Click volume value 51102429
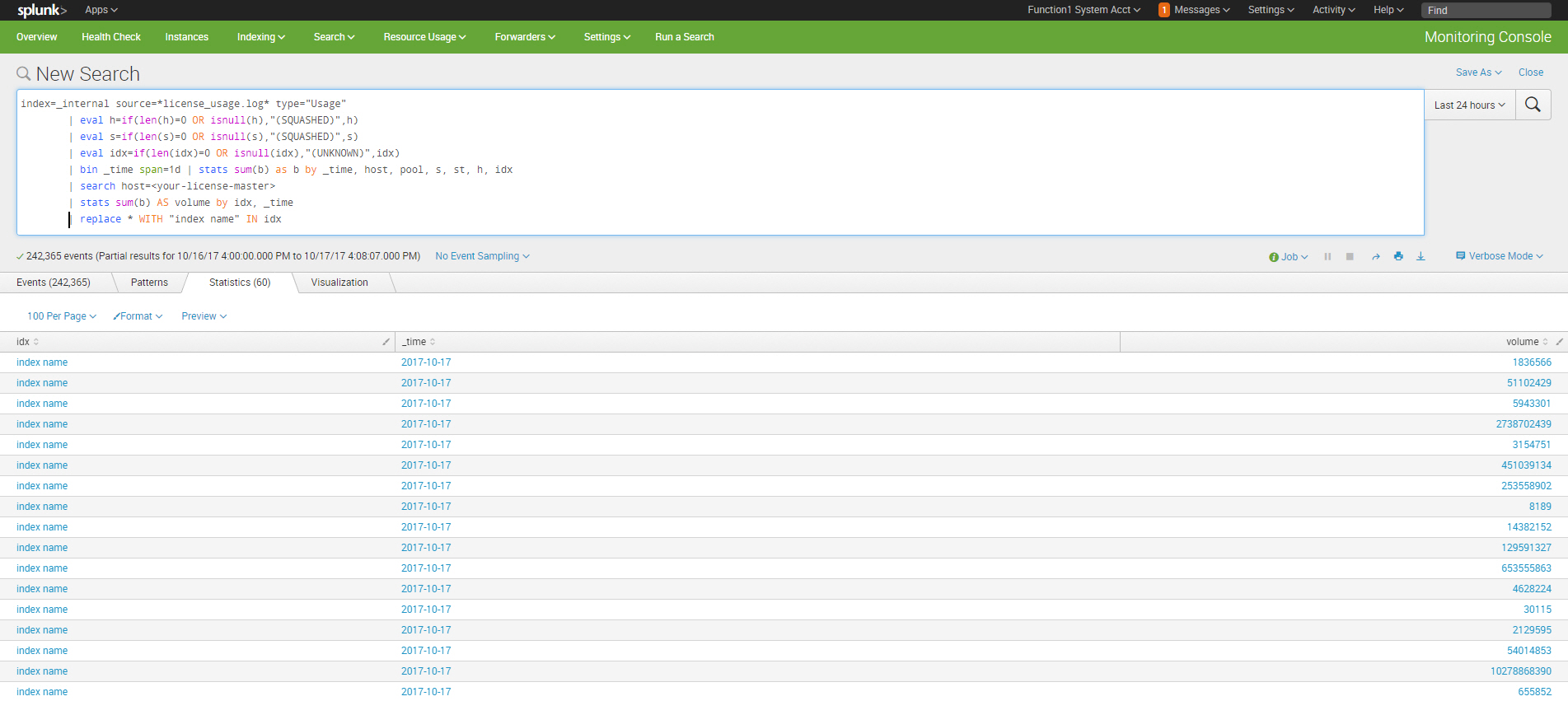The height and width of the screenshot is (701, 1568). (x=1529, y=383)
